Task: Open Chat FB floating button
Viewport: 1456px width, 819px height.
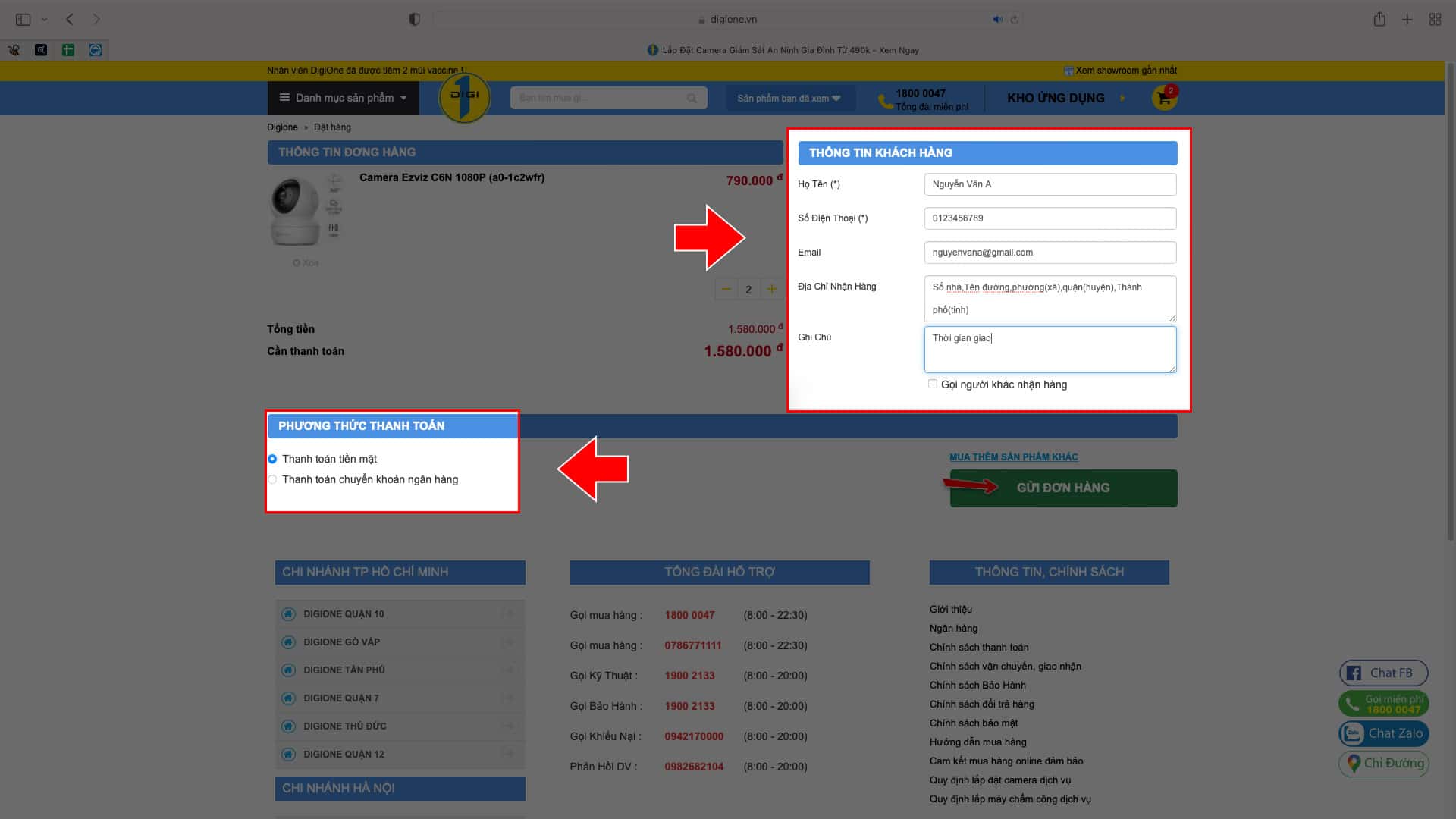Action: pyautogui.click(x=1383, y=673)
